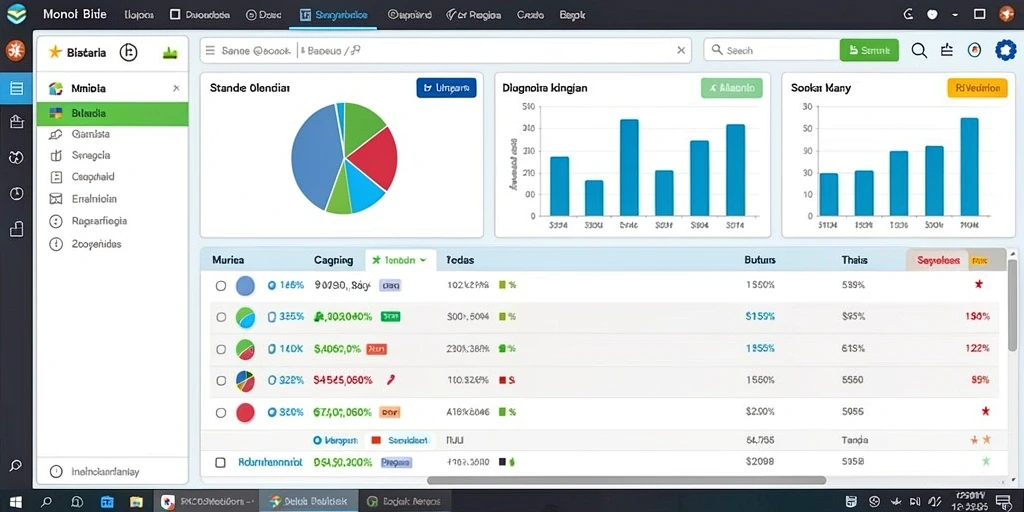The width and height of the screenshot is (1024, 512).
Task: Select the highlighted Biladia sidebar item
Action: 112,114
